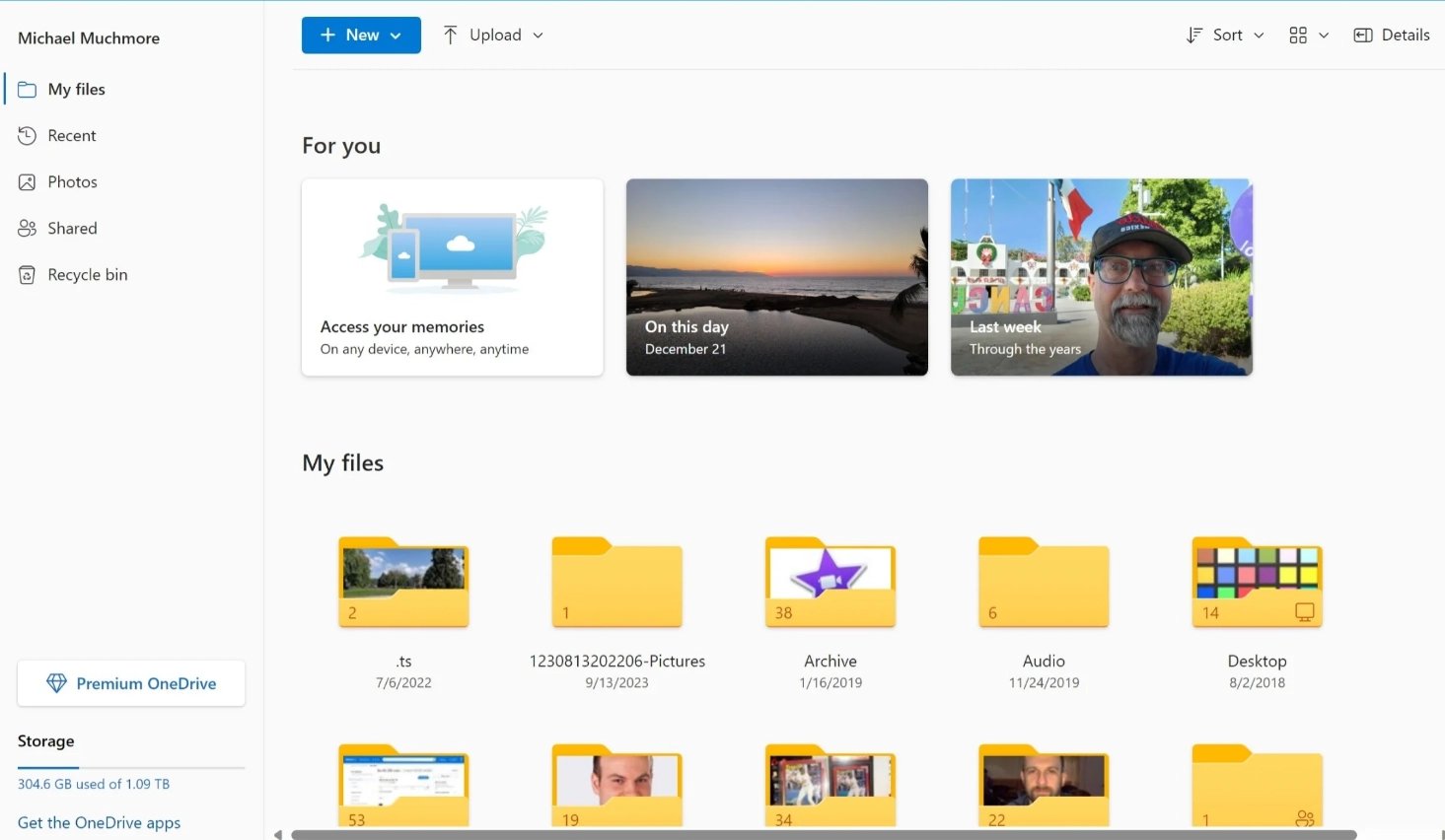
Task: Go to My files in sidebar
Action: point(133,89)
